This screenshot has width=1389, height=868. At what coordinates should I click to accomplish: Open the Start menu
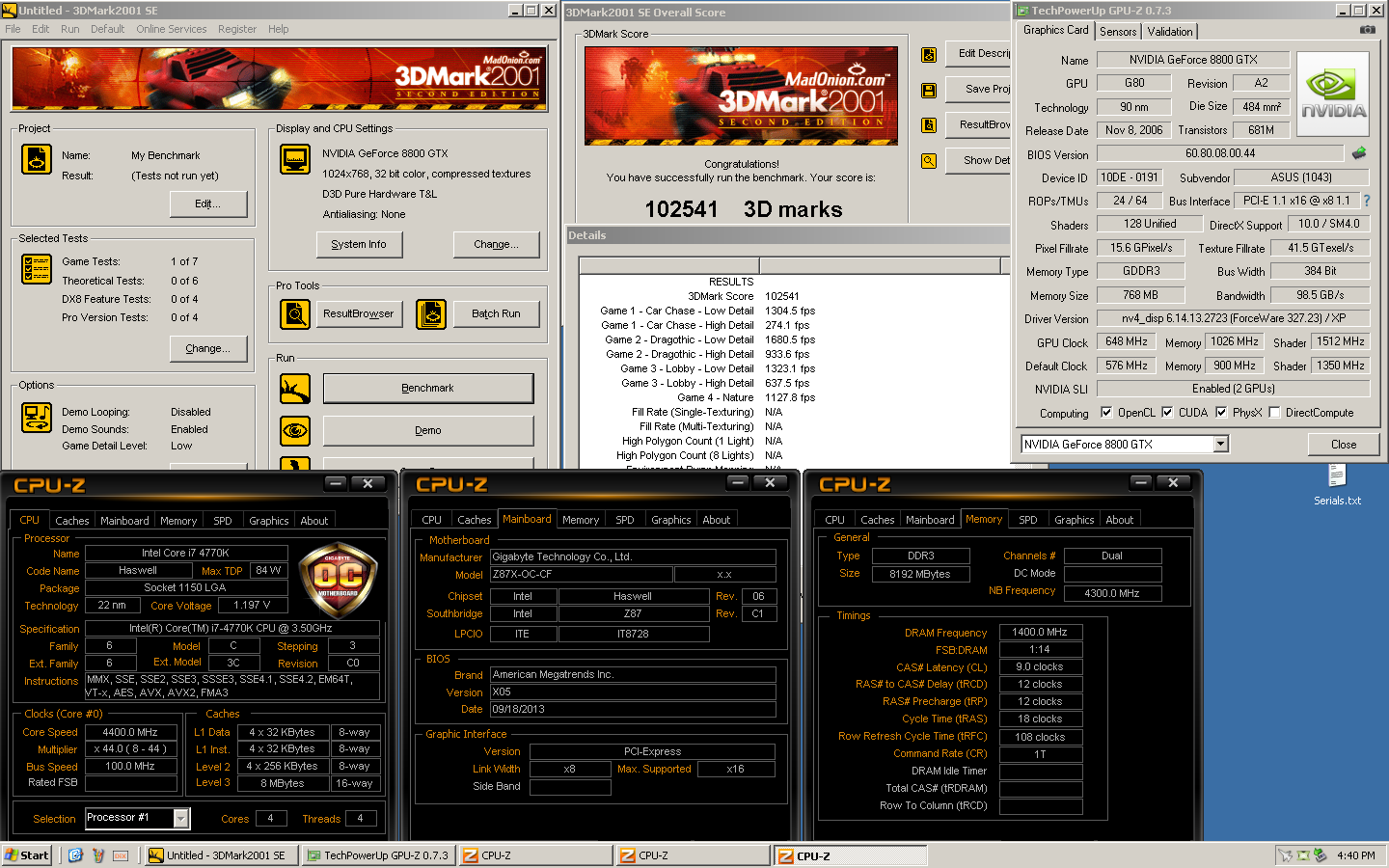(x=27, y=855)
